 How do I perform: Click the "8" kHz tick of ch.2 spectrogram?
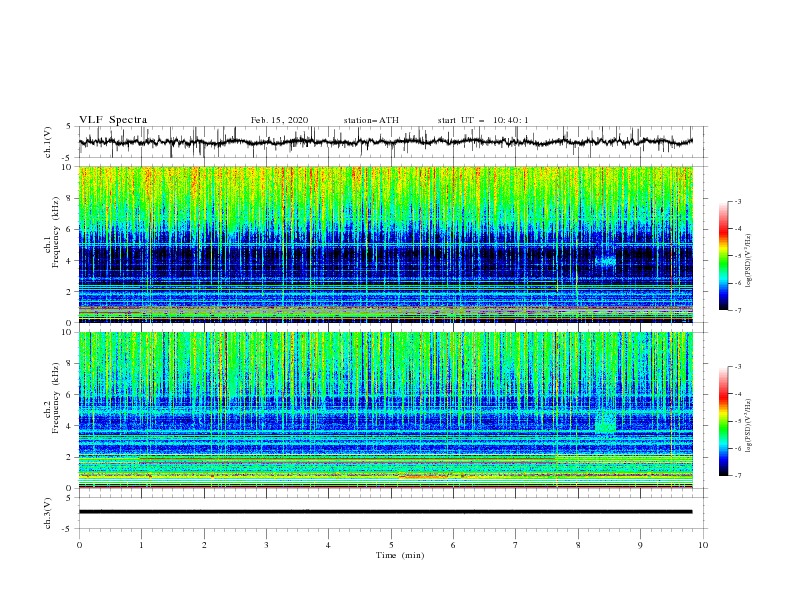coord(70,364)
